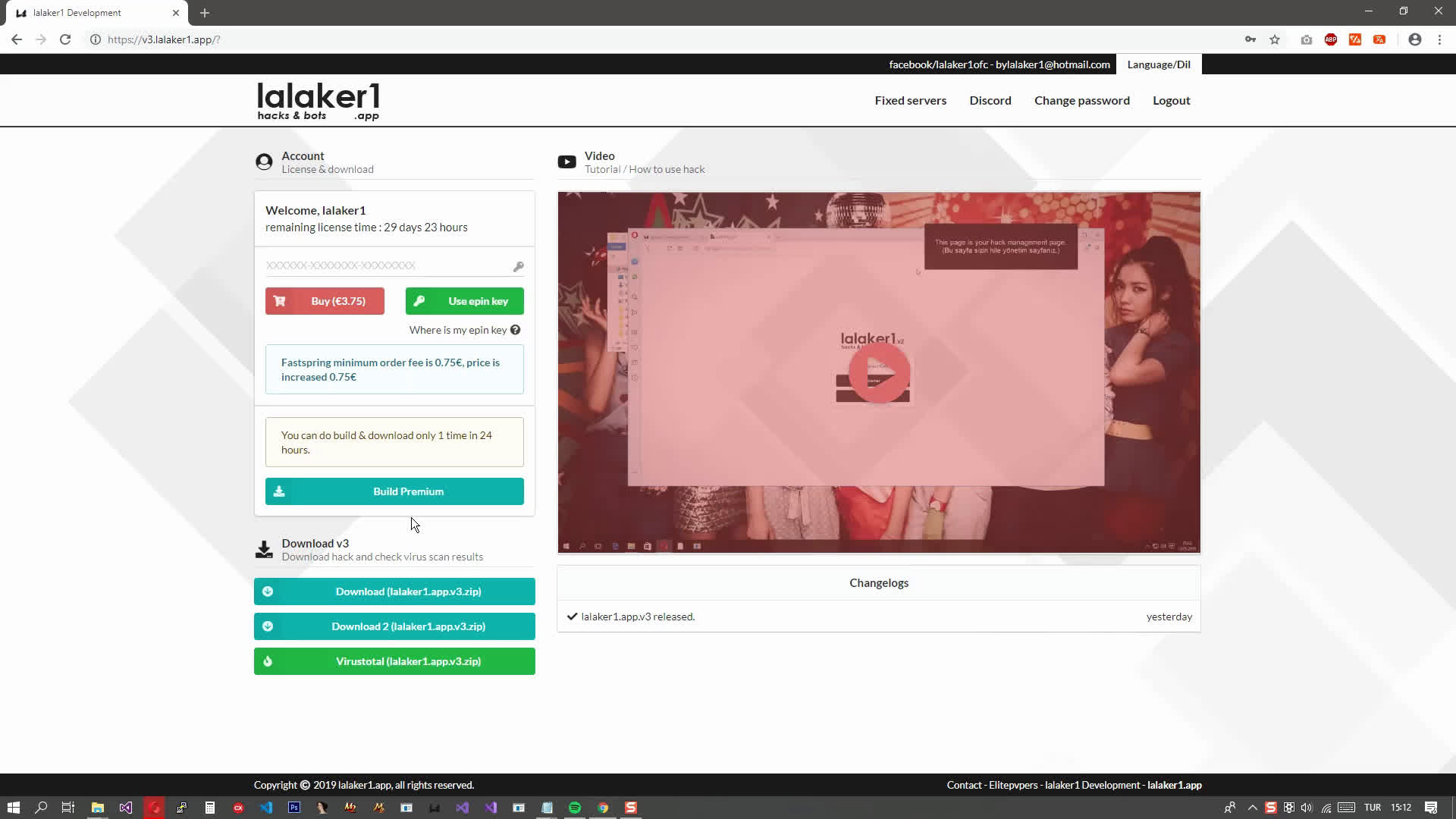The image size is (1456, 819).
Task: Open the Adblock Plus extension
Action: click(x=1330, y=39)
